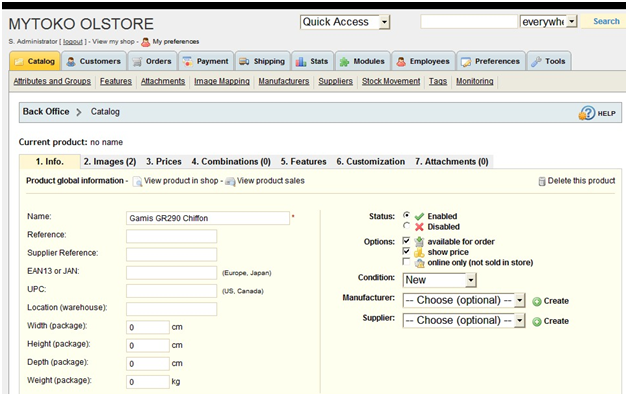Open the Quick Access dropdown

pyautogui.click(x=345, y=22)
